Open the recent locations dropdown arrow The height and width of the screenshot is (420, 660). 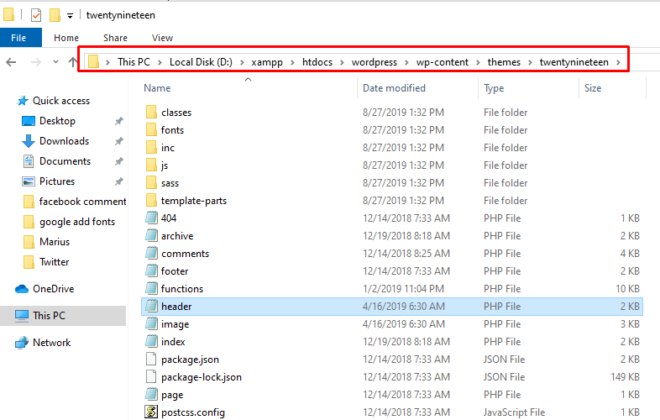tap(56, 62)
